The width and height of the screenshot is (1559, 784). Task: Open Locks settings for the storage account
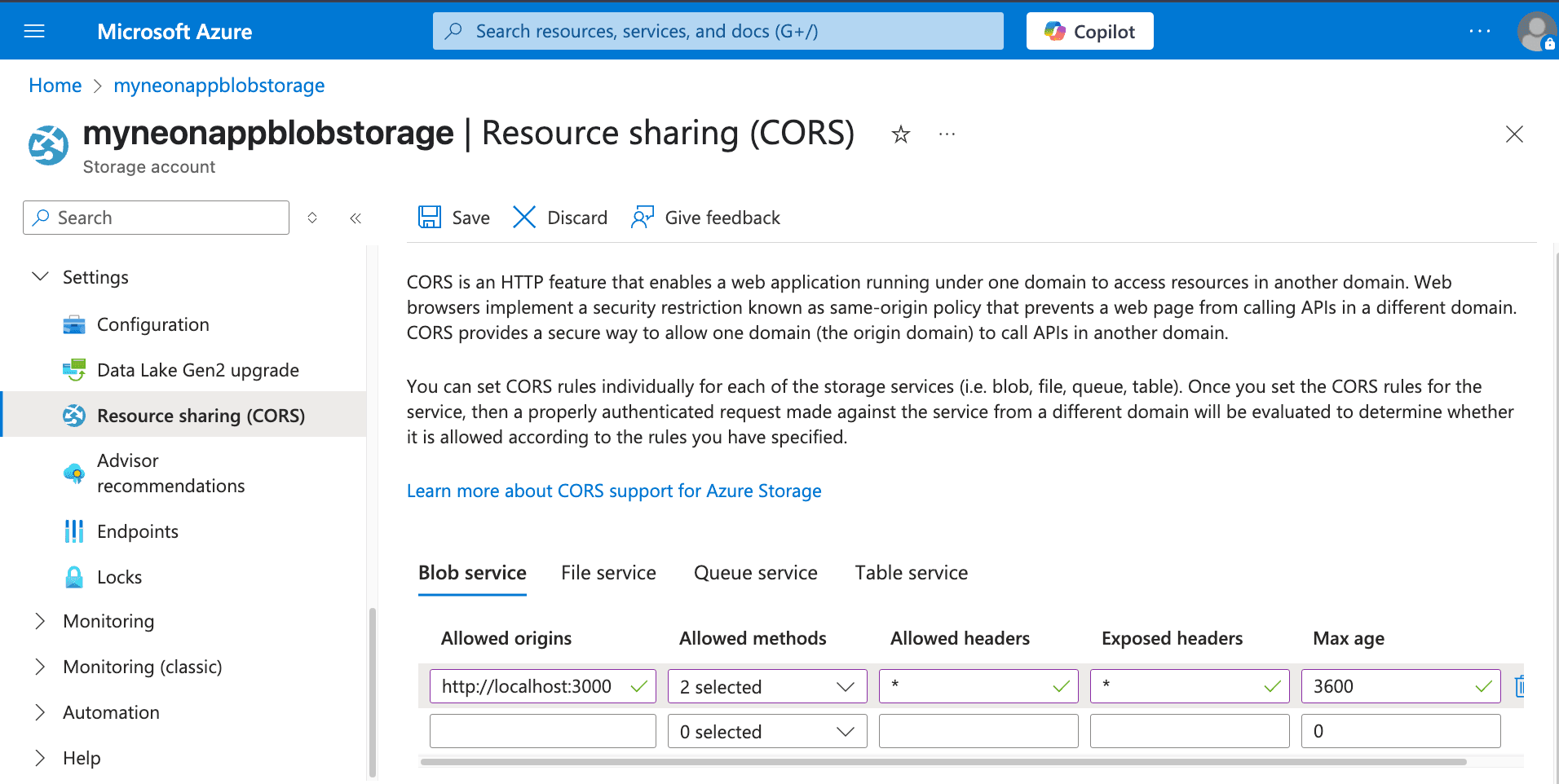point(119,576)
